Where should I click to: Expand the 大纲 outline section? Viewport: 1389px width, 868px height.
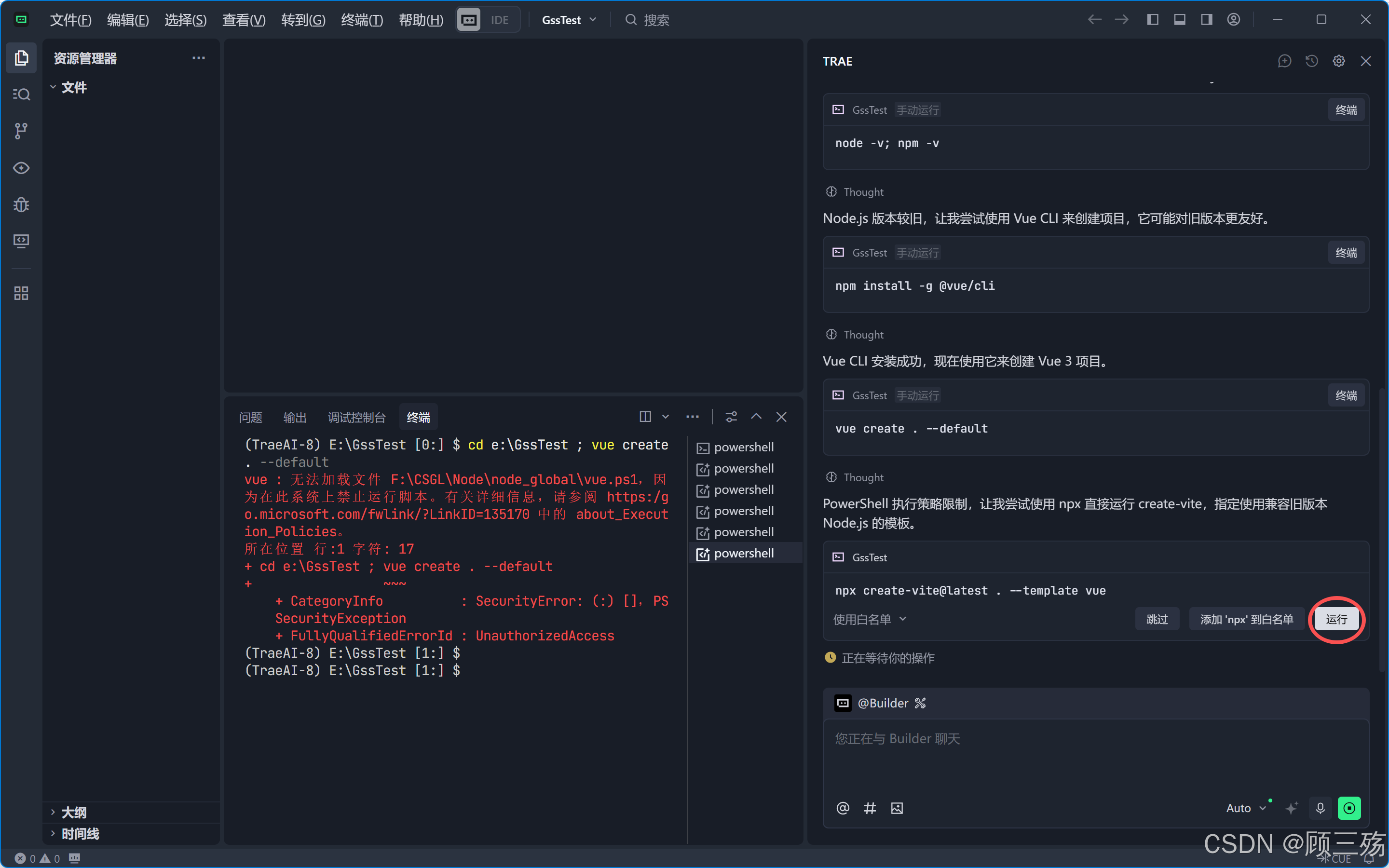[73, 813]
